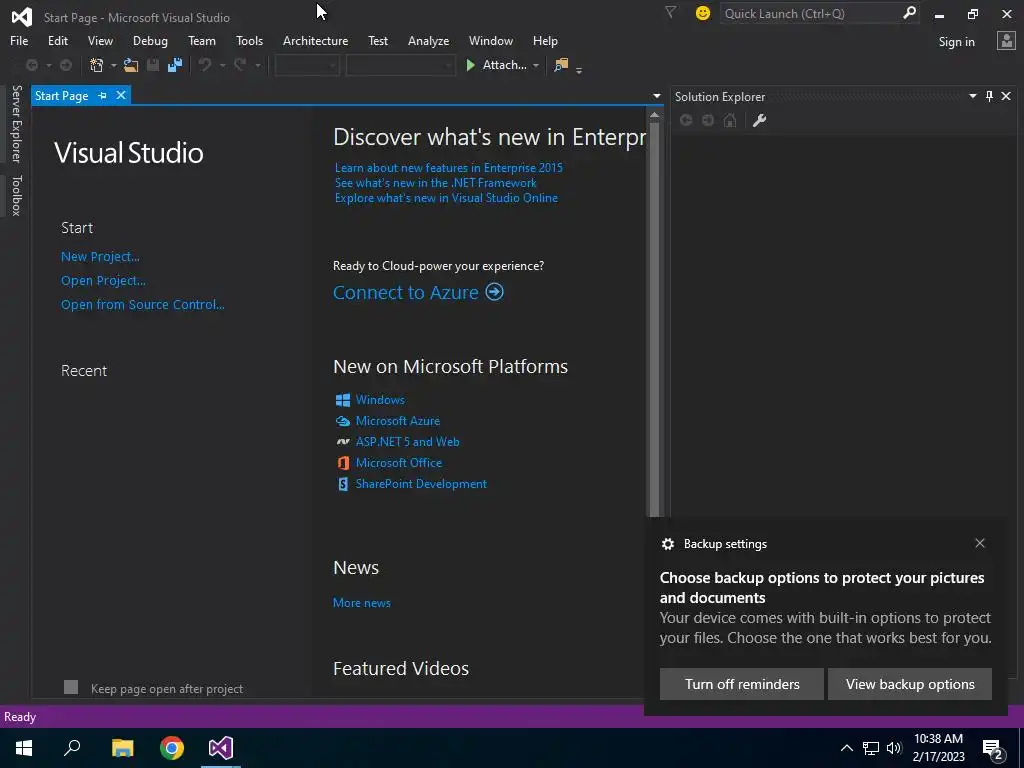1024x768 pixels.
Task: Click Open from Source Control... link
Action: click(x=142, y=304)
